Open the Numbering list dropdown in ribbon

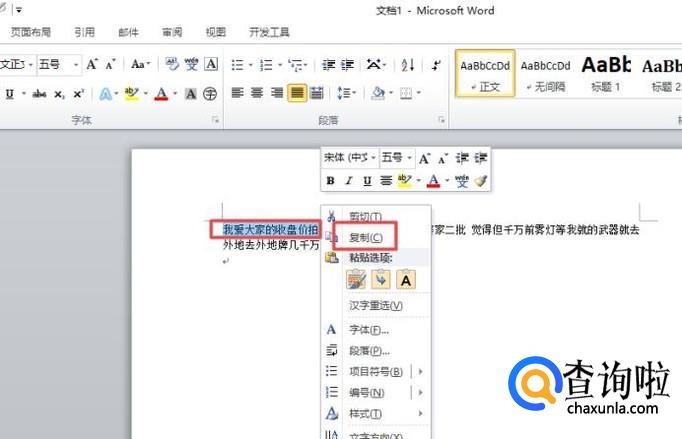coord(280,65)
